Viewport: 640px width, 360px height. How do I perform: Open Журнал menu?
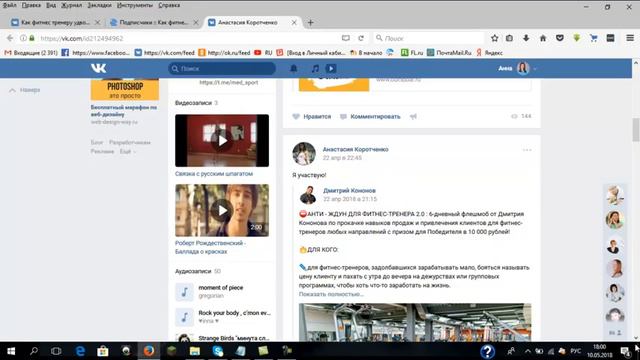point(71,5)
